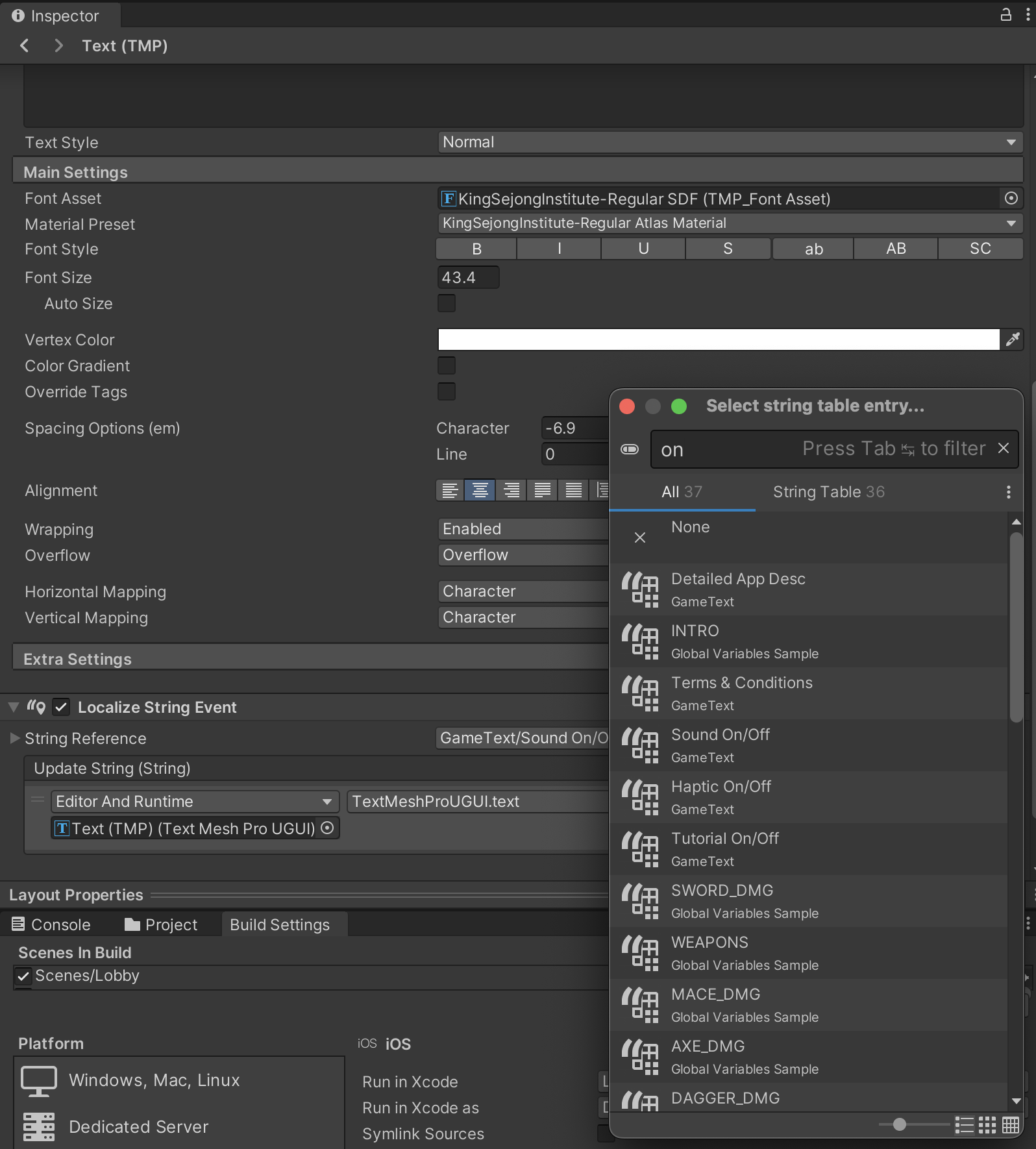Image resolution: width=1036 pixels, height=1149 pixels.
Task: Open Editor And Runtime dropdown
Action: (x=195, y=802)
